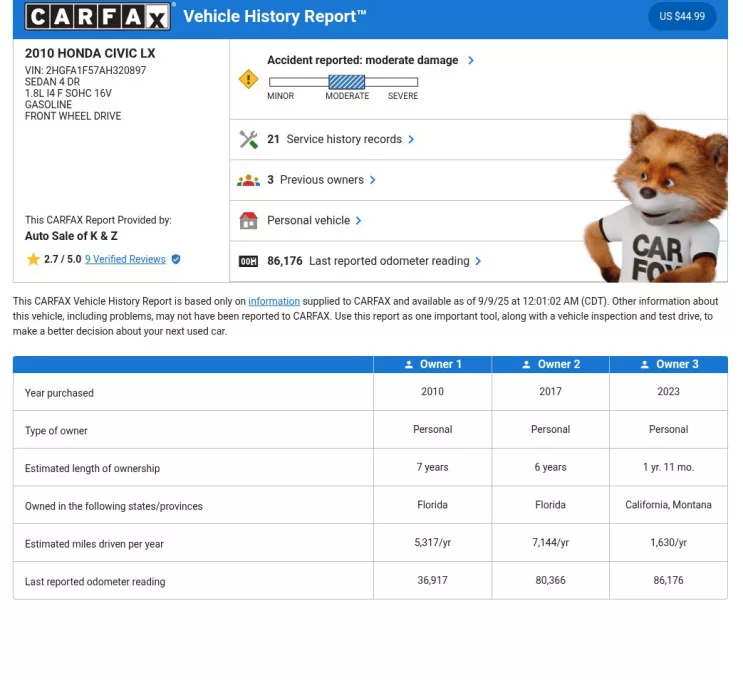
Task: Click the previous owners people icon
Action: pos(248,180)
